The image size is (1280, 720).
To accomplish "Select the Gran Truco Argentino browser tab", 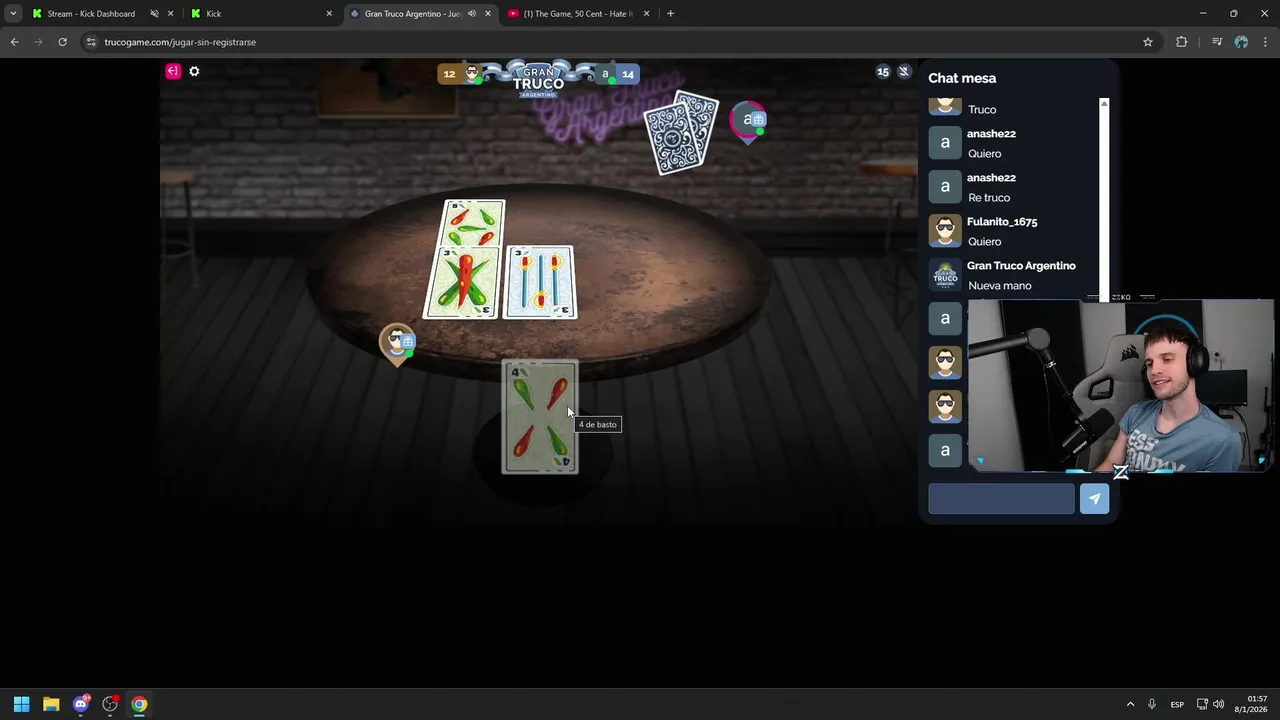I will pos(412,14).
